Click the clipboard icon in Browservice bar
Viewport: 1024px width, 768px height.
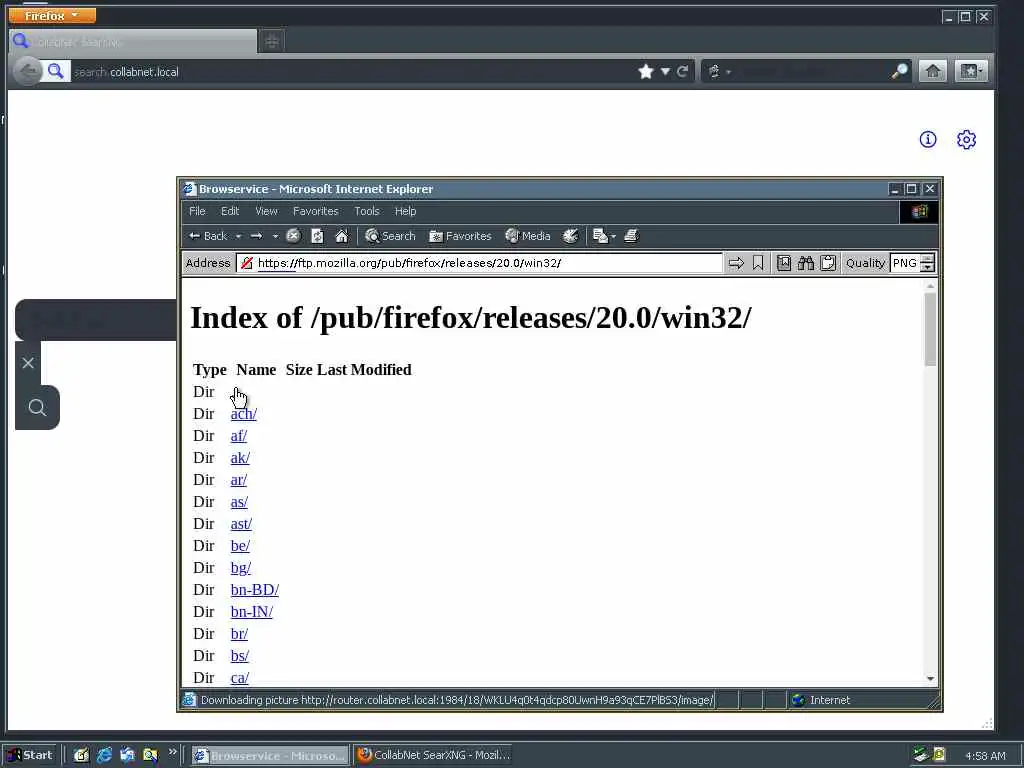click(x=828, y=263)
